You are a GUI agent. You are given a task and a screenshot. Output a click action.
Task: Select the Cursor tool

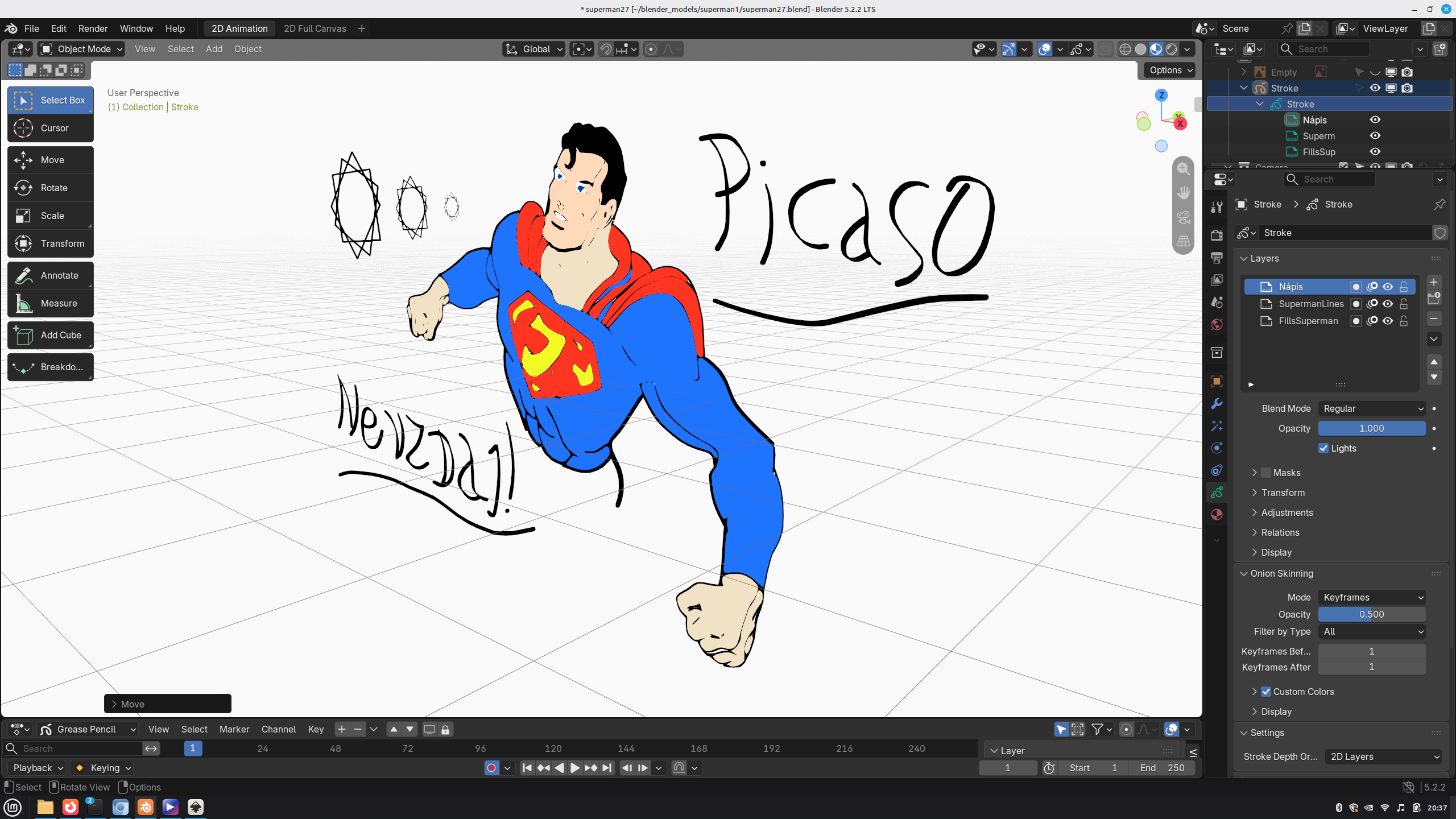click(x=51, y=128)
